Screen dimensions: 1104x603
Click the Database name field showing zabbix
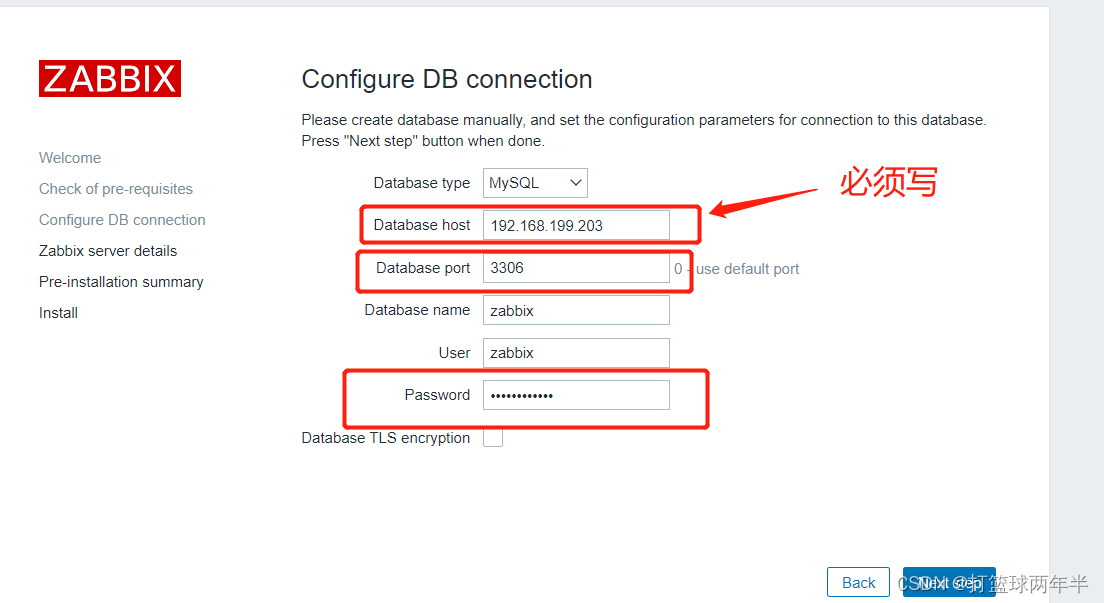pyautogui.click(x=576, y=309)
